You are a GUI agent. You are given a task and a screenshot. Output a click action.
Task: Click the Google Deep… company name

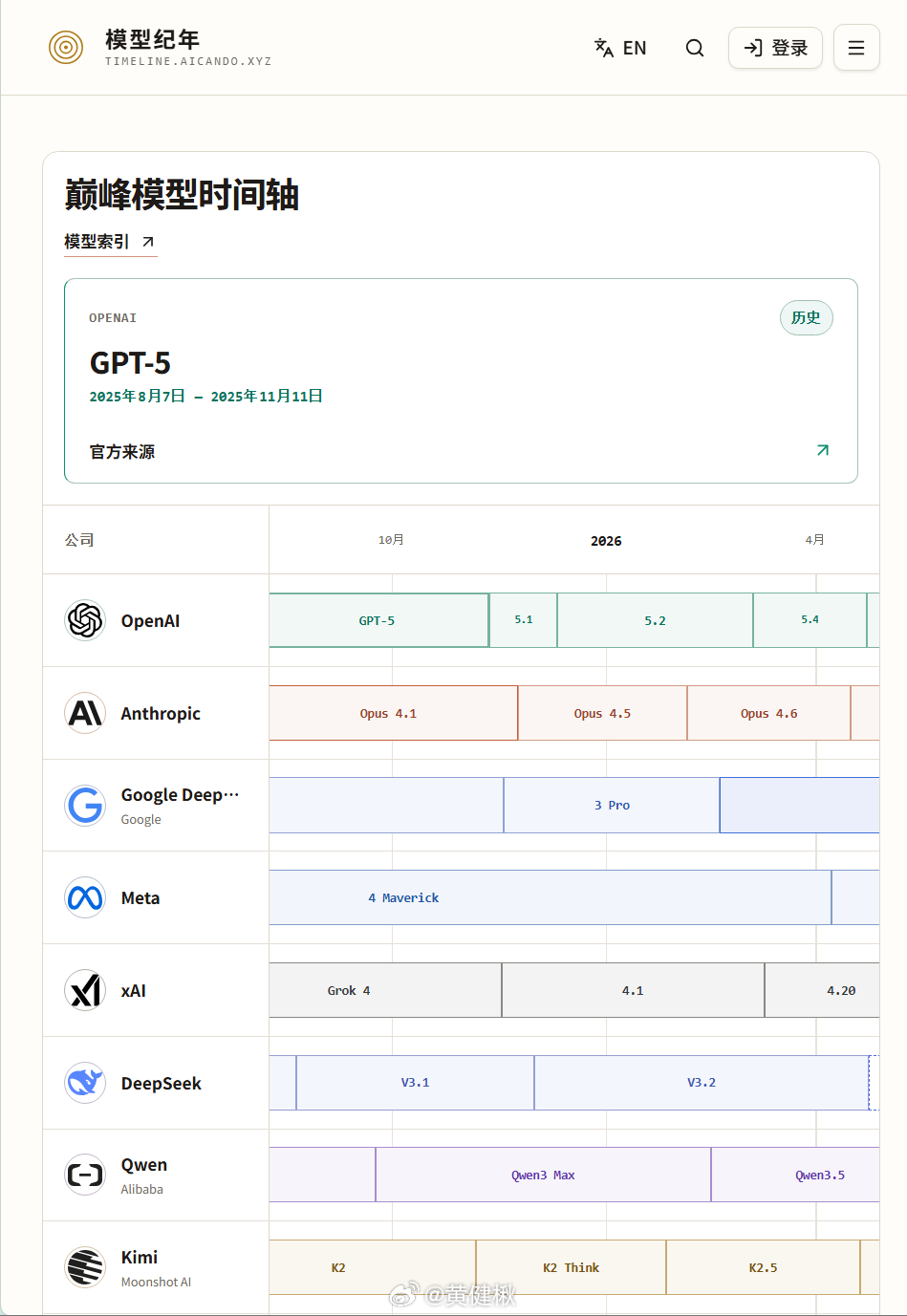(x=180, y=795)
